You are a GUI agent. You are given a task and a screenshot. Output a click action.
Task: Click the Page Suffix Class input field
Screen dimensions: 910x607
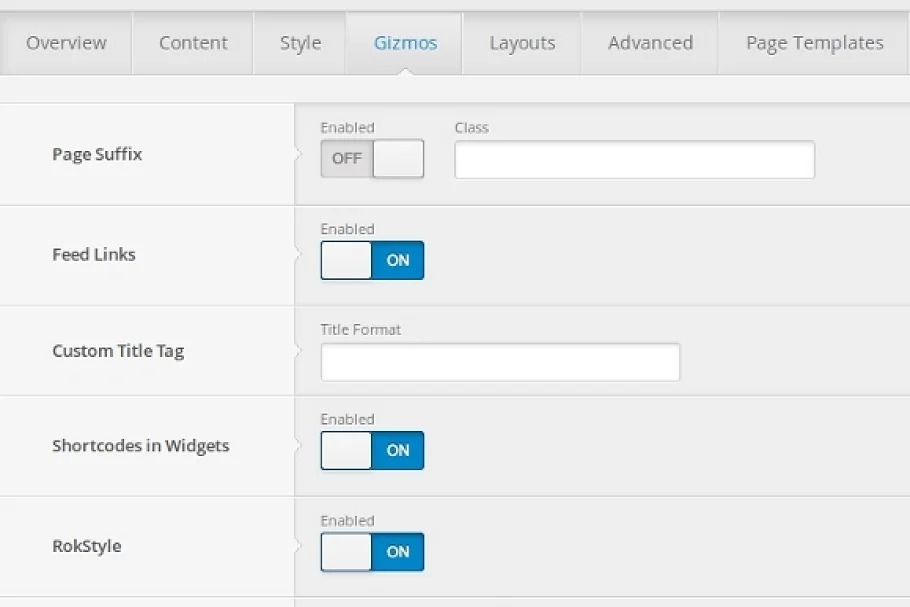(x=634, y=160)
